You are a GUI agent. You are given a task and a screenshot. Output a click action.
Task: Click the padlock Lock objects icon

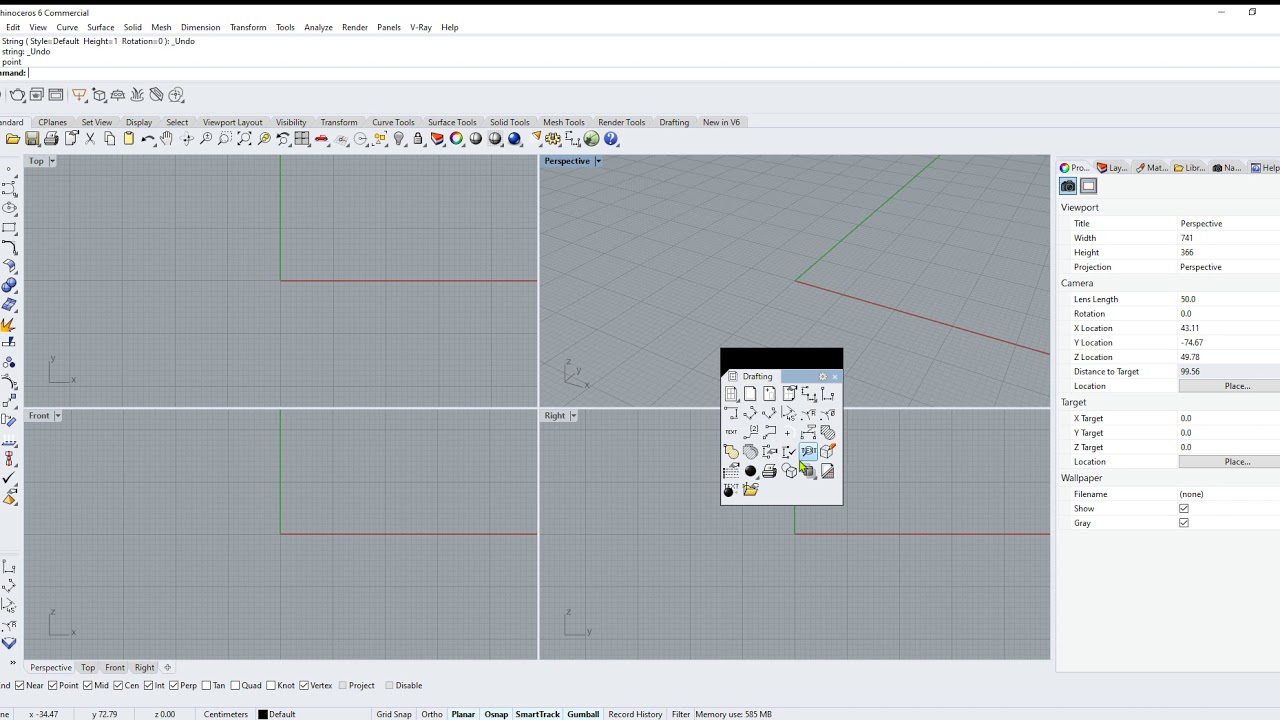tap(418, 139)
